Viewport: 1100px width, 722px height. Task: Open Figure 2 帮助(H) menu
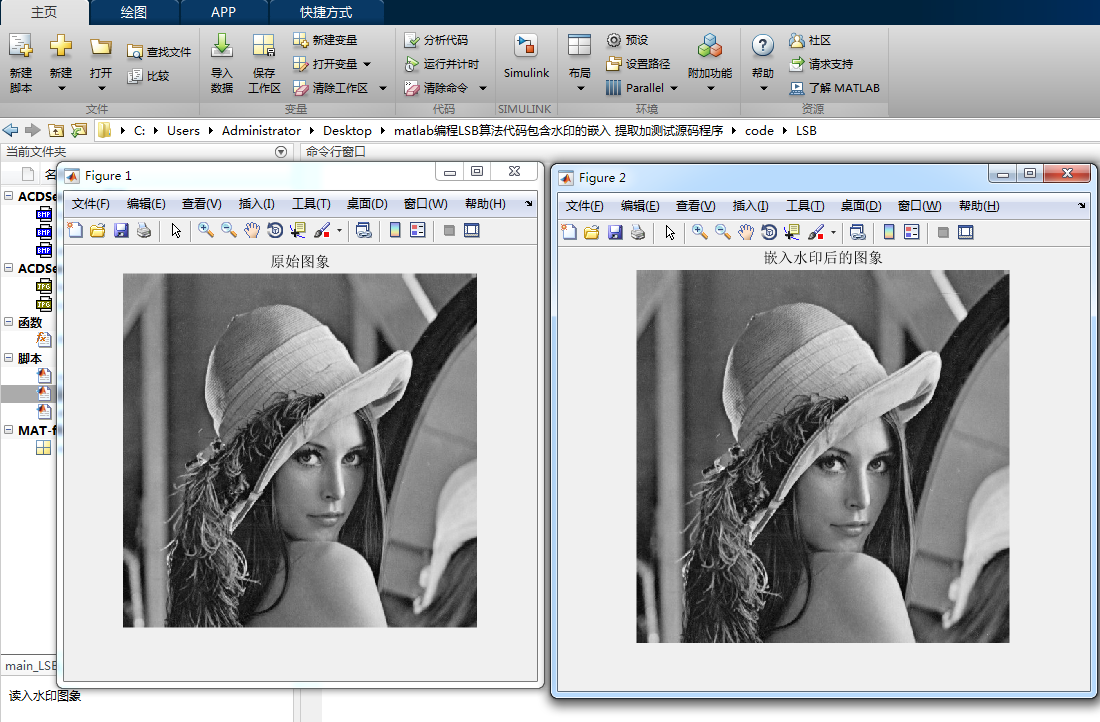979,206
